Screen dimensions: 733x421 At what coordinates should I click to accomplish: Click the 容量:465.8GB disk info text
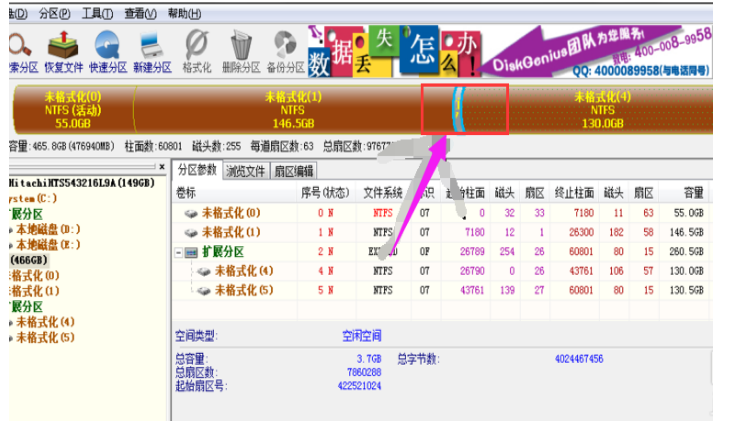(x=61, y=147)
